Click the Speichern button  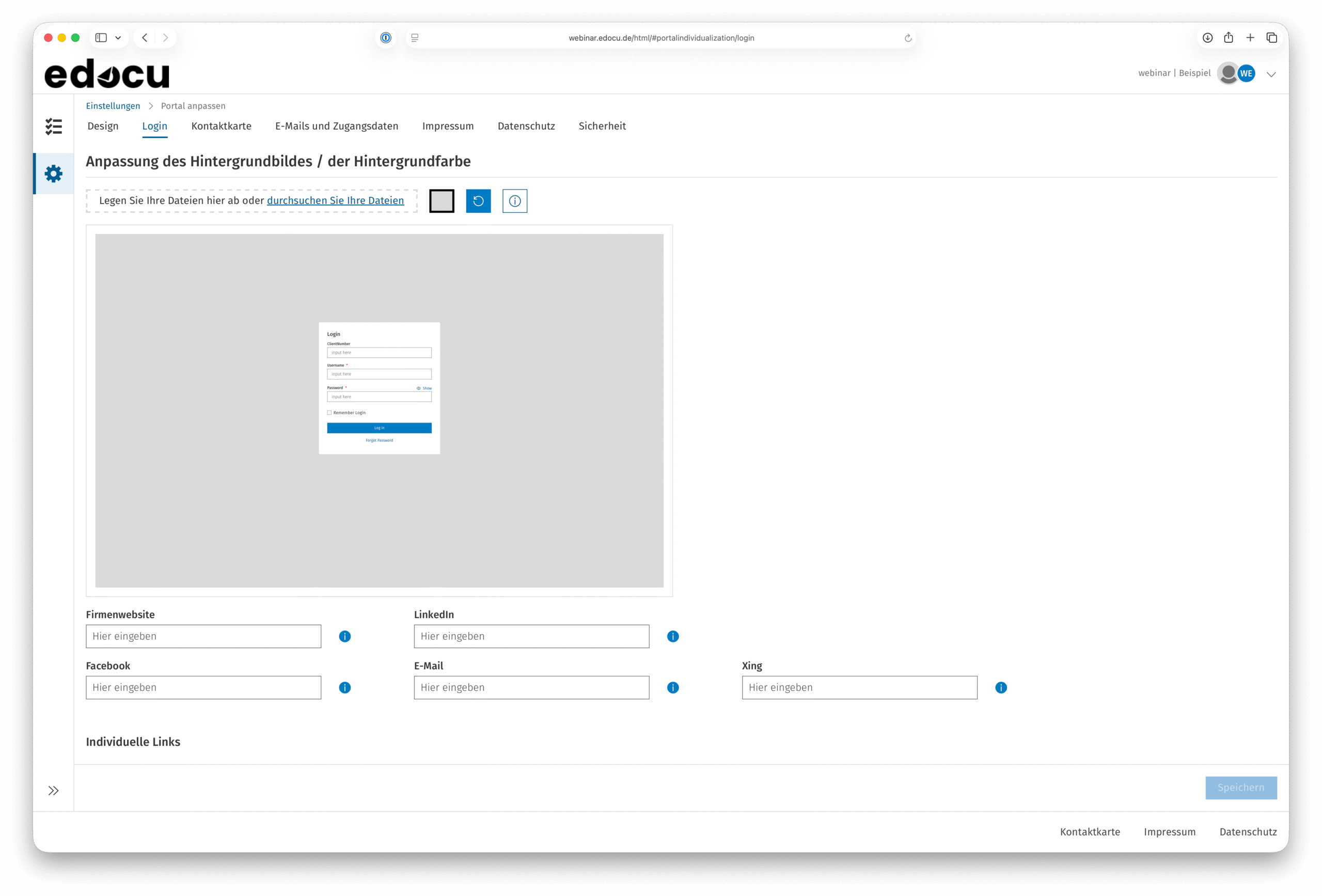click(x=1240, y=788)
